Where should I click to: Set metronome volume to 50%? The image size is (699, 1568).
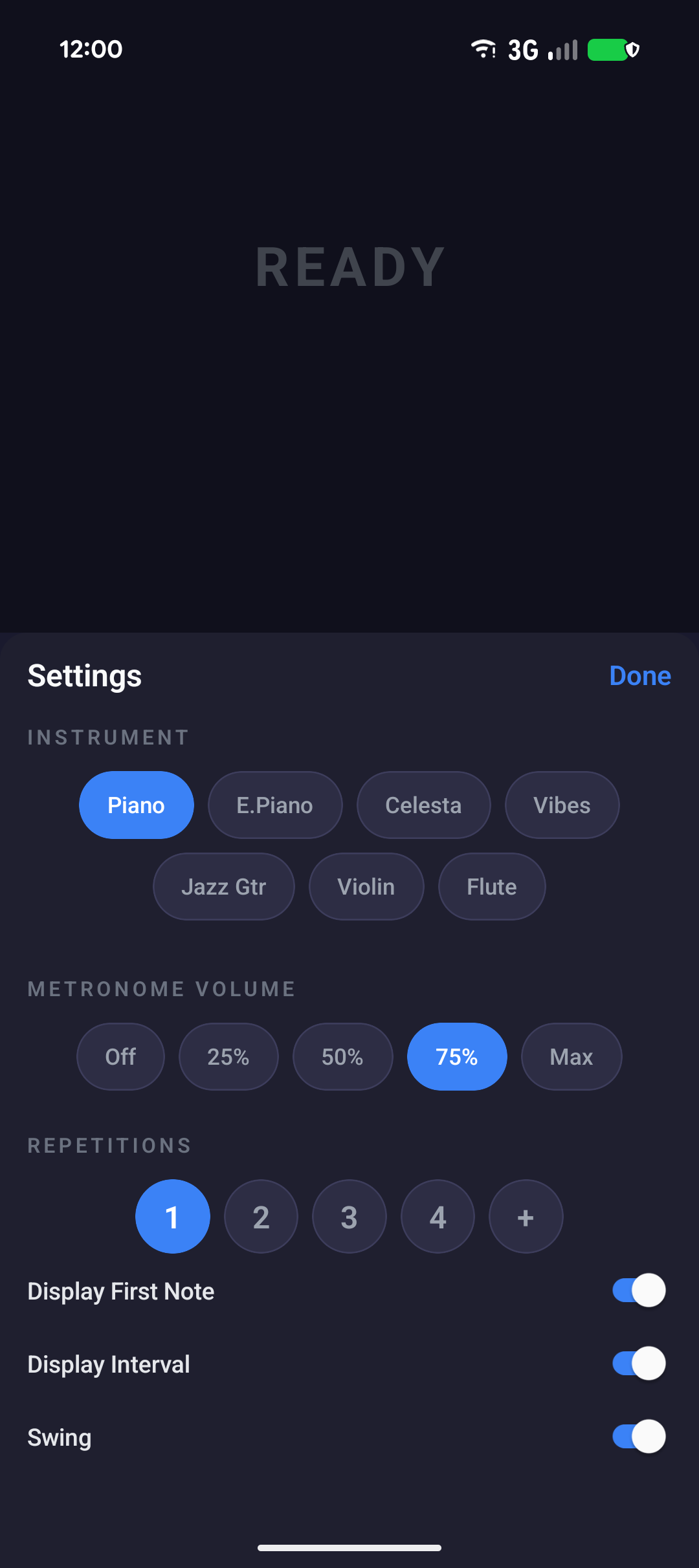tap(342, 1057)
